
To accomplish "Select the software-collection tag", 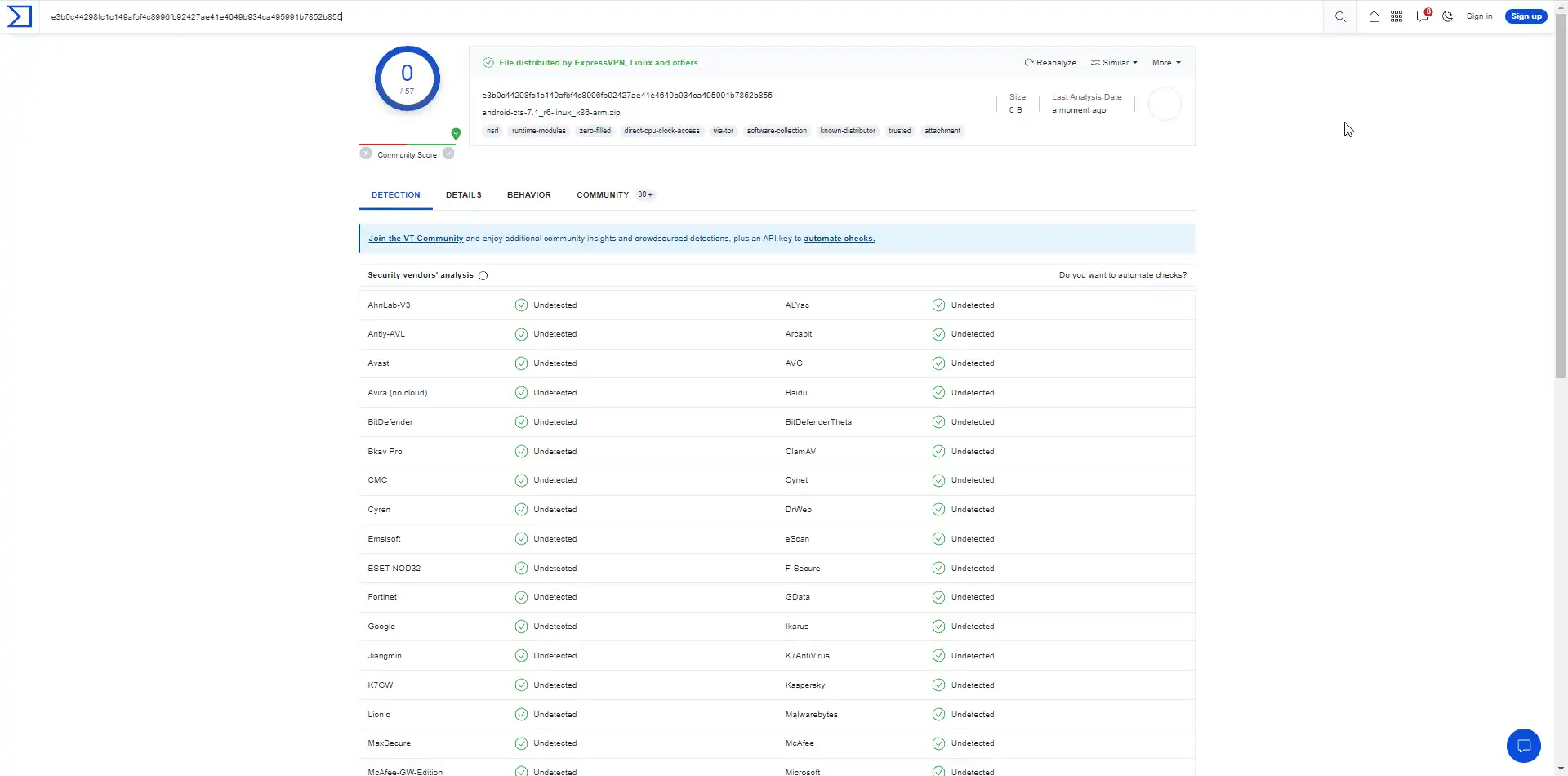I will pos(777,131).
